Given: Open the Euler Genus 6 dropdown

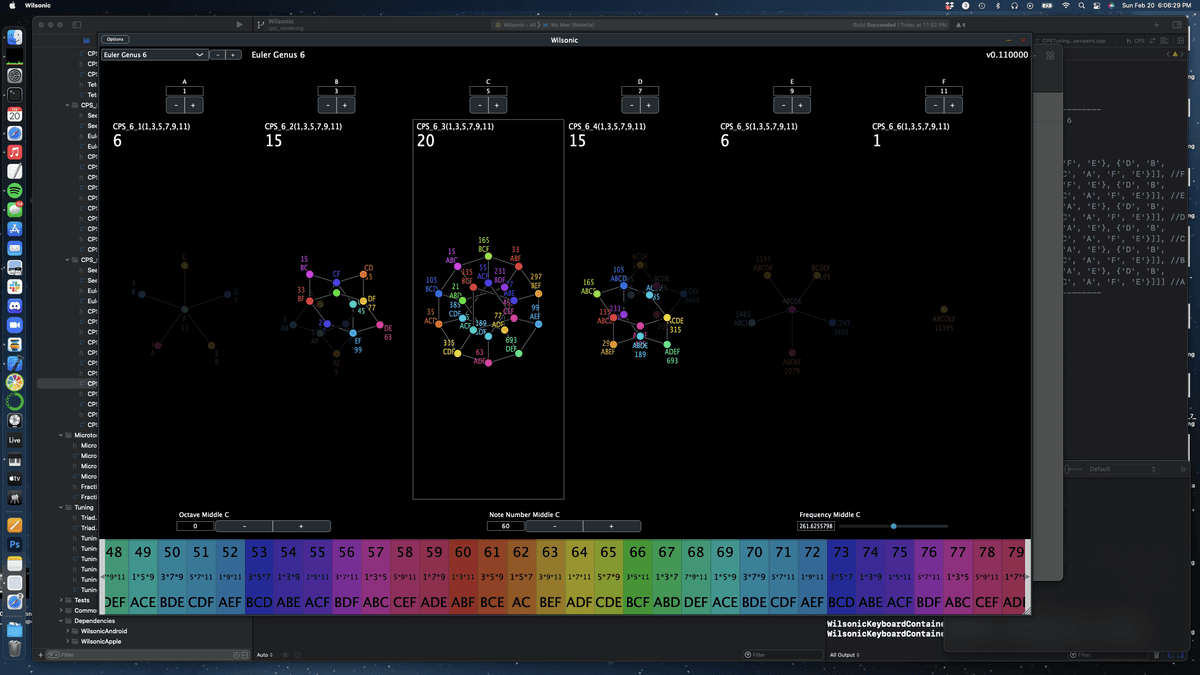Looking at the screenshot, I should tap(154, 55).
